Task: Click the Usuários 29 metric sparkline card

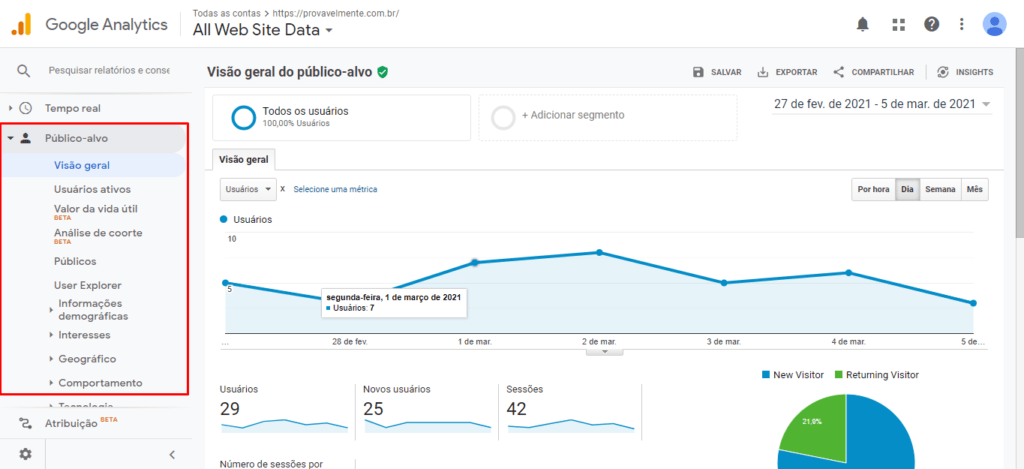Action: click(285, 409)
